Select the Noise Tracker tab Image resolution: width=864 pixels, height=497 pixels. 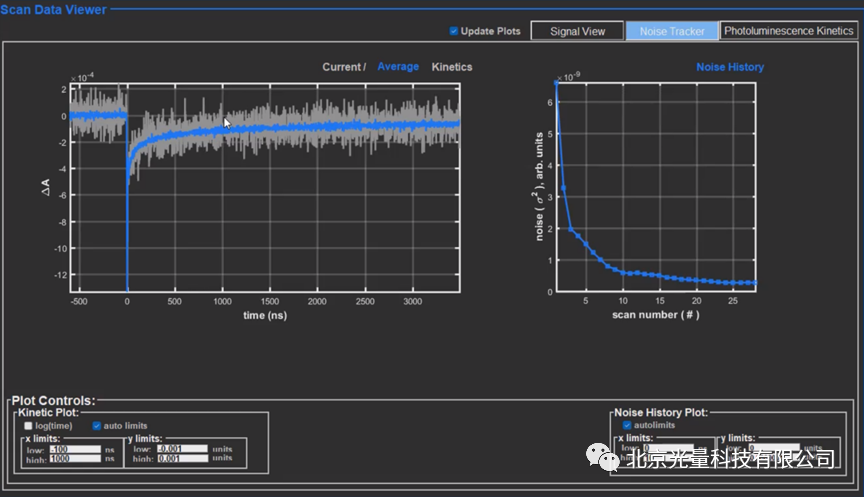672,31
